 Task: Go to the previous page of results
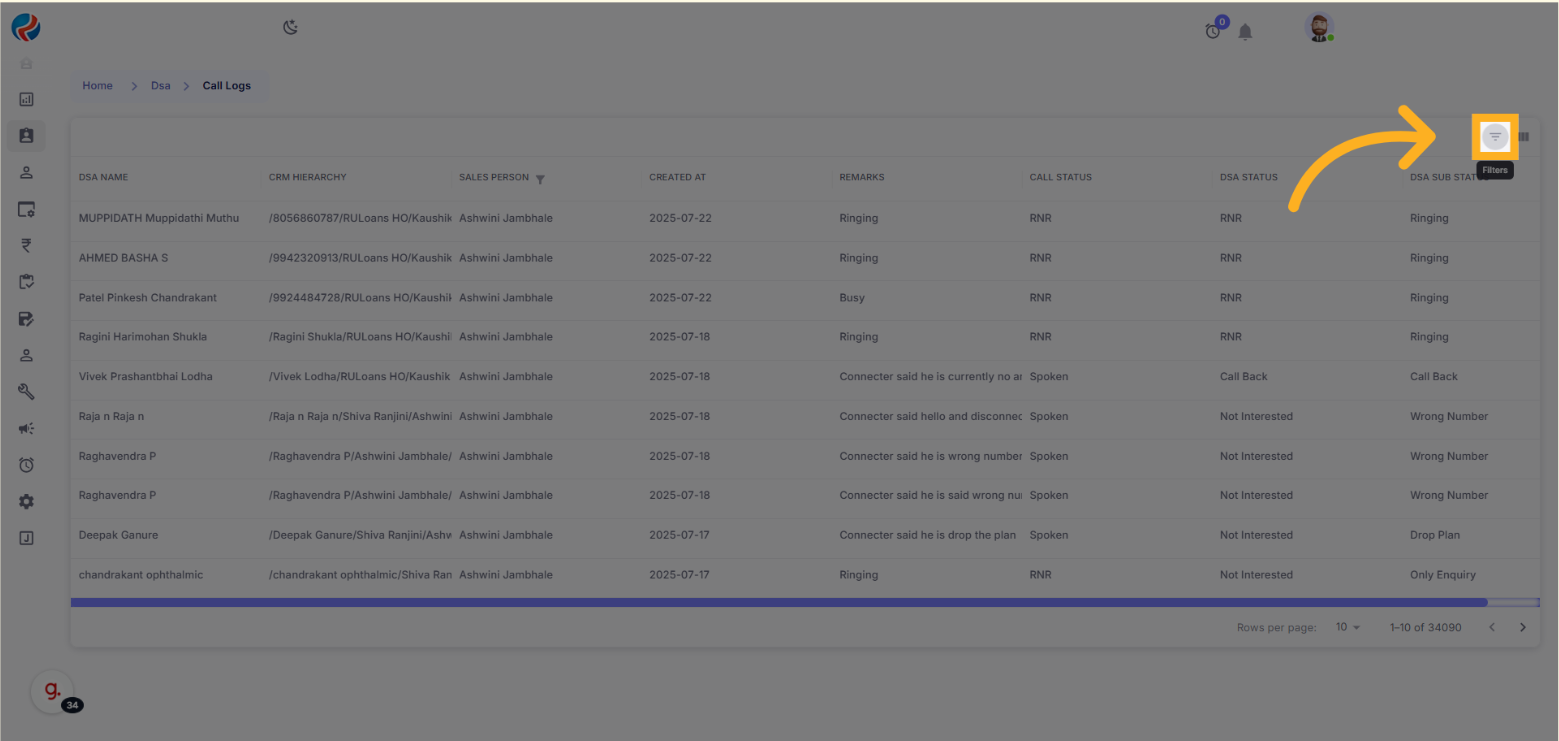[1491, 627]
